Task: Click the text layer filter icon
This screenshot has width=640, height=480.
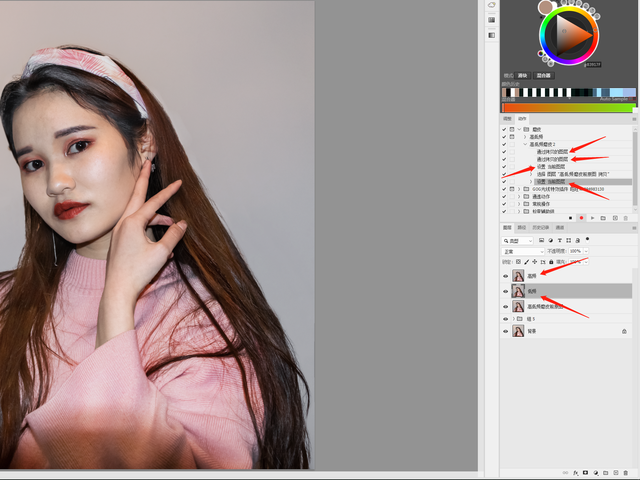Action: (x=561, y=241)
